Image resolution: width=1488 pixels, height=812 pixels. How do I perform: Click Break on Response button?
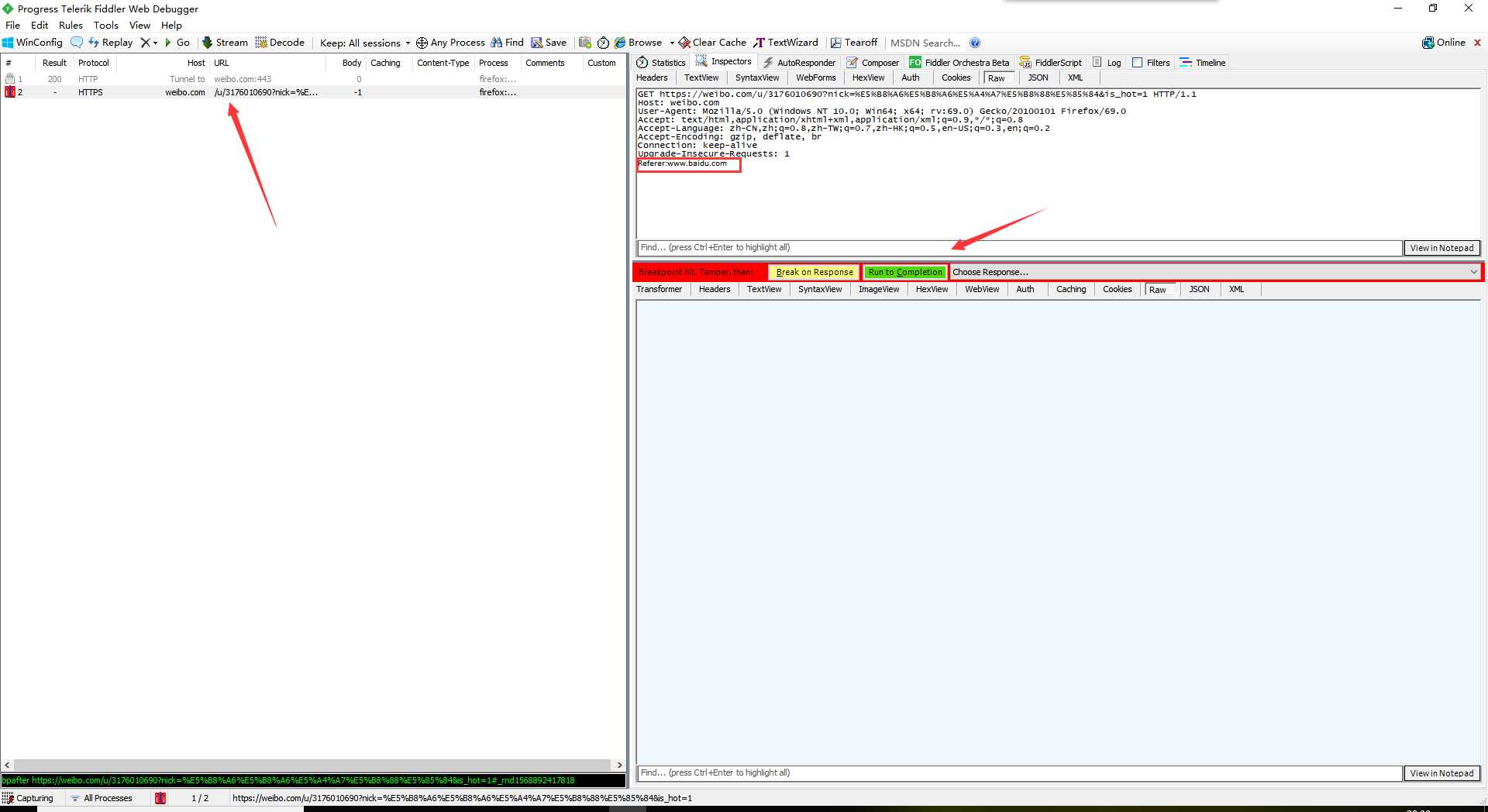click(x=814, y=272)
